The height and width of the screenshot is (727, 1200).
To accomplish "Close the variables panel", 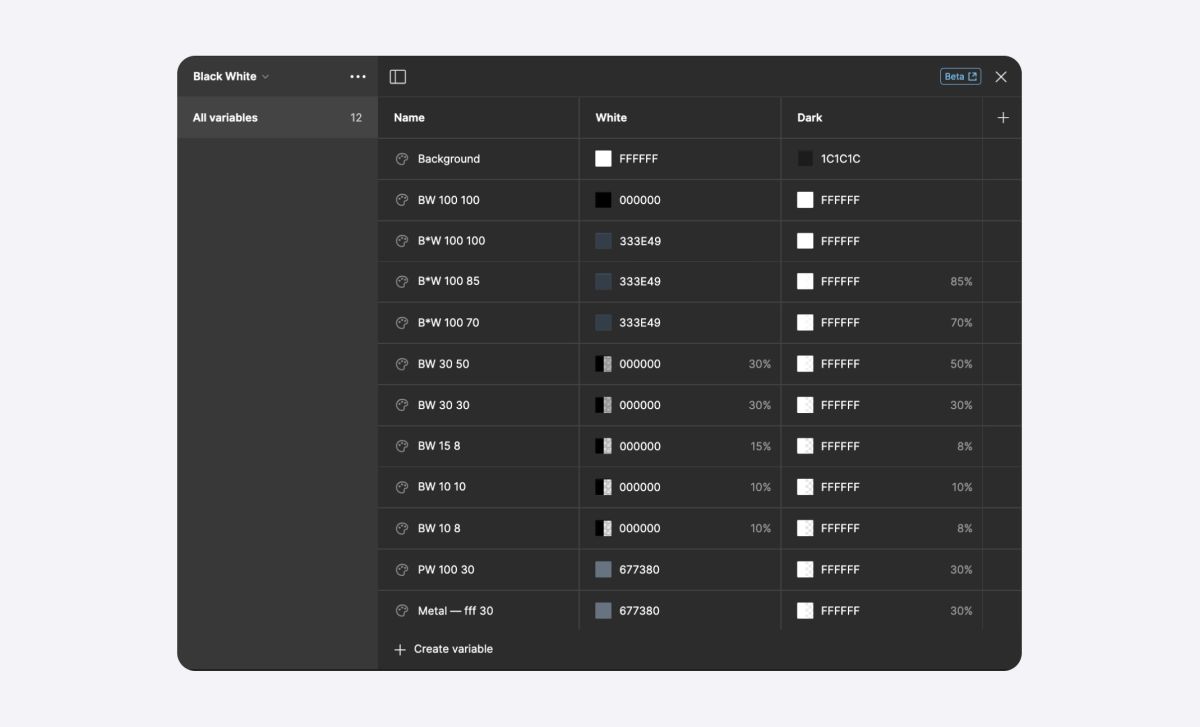I will [1001, 77].
